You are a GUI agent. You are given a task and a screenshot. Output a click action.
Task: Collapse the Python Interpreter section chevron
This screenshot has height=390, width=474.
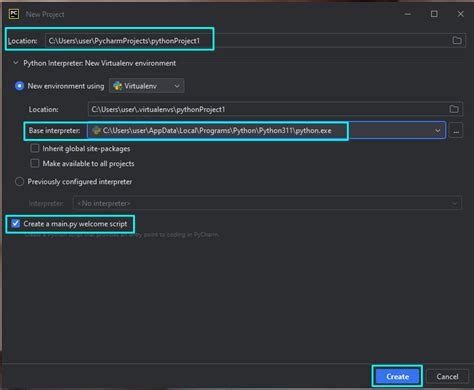[x=15, y=63]
